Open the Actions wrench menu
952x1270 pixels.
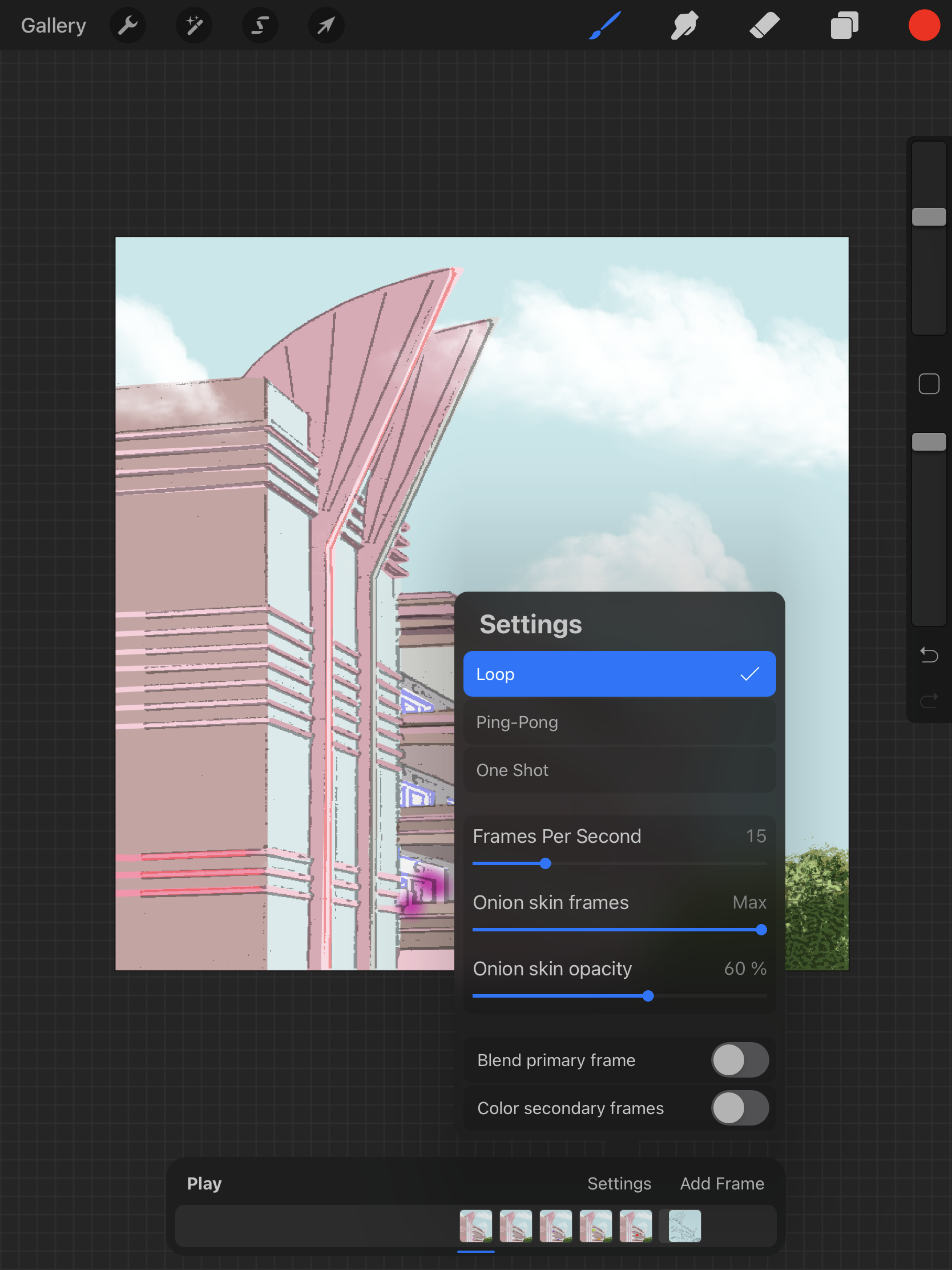(127, 25)
